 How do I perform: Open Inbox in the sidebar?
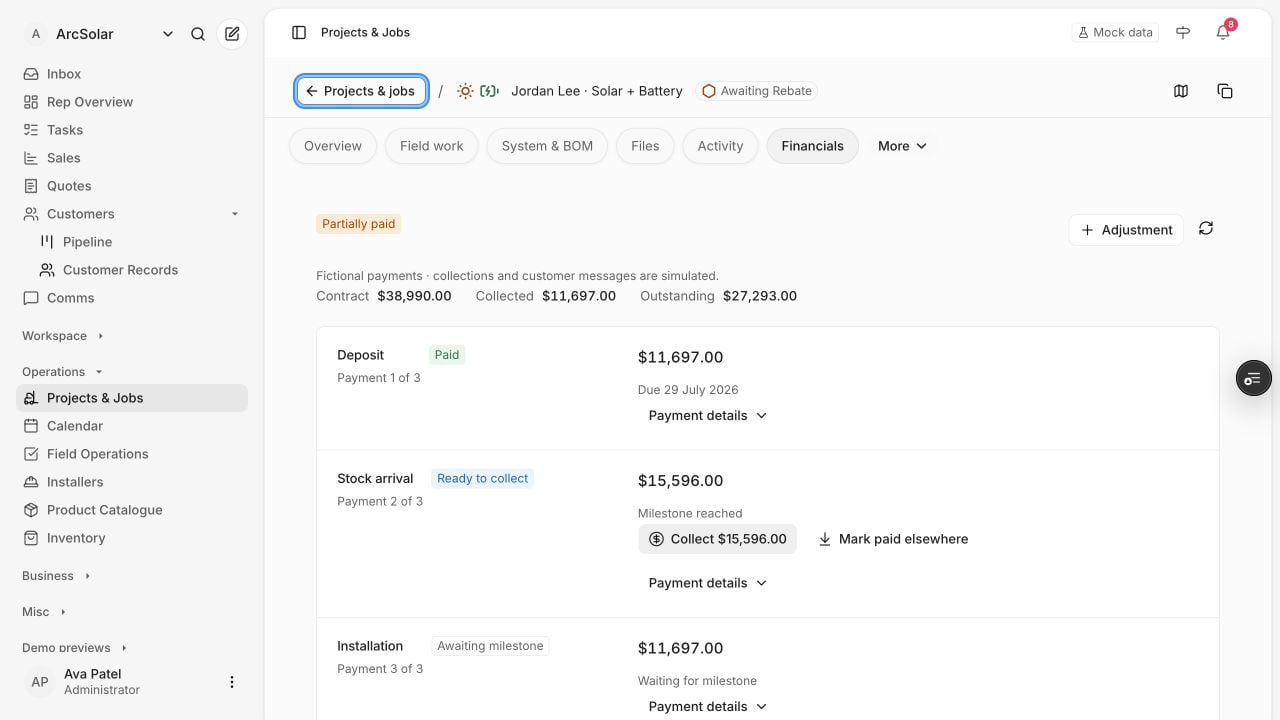point(132,74)
